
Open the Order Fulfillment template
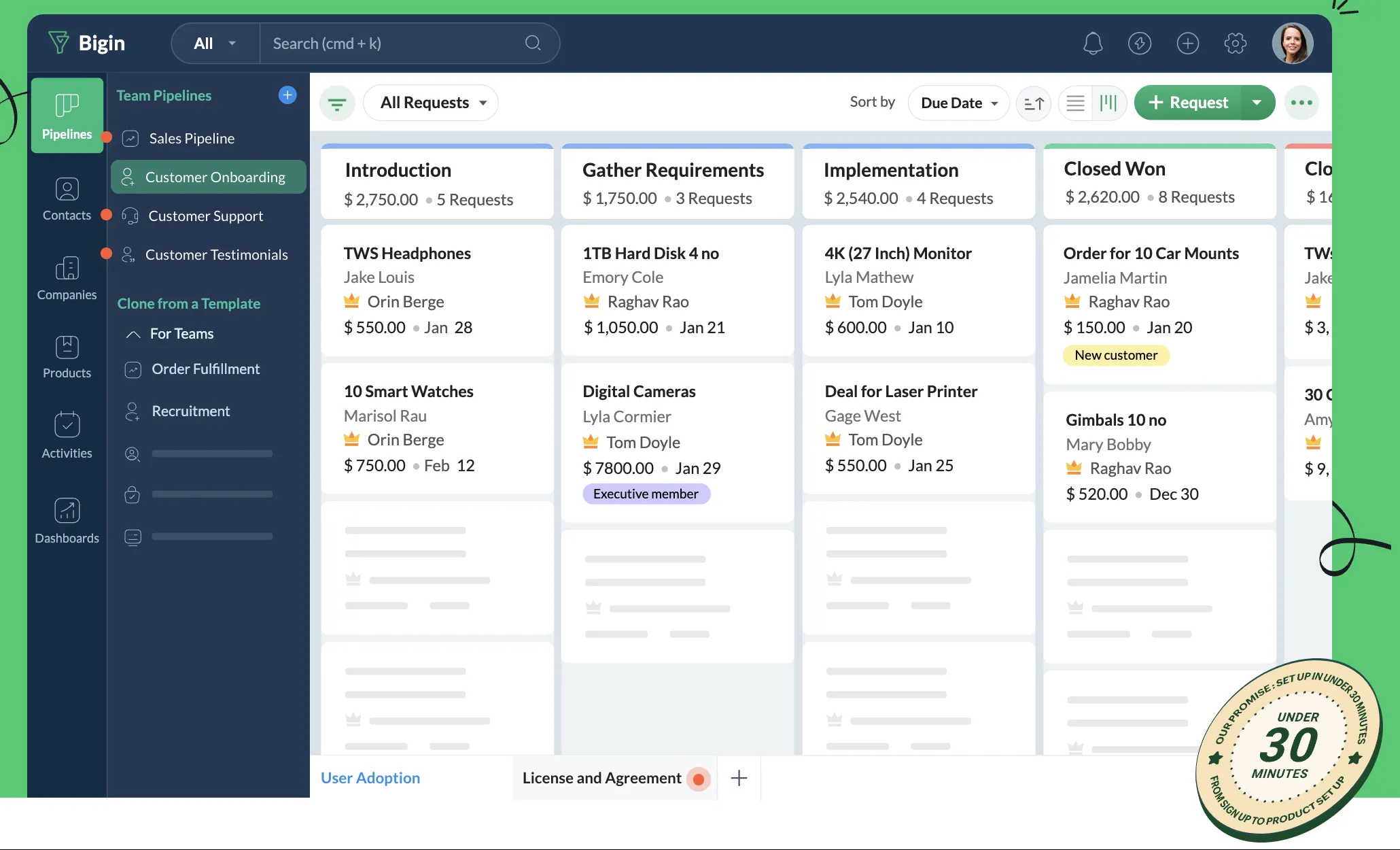point(205,369)
